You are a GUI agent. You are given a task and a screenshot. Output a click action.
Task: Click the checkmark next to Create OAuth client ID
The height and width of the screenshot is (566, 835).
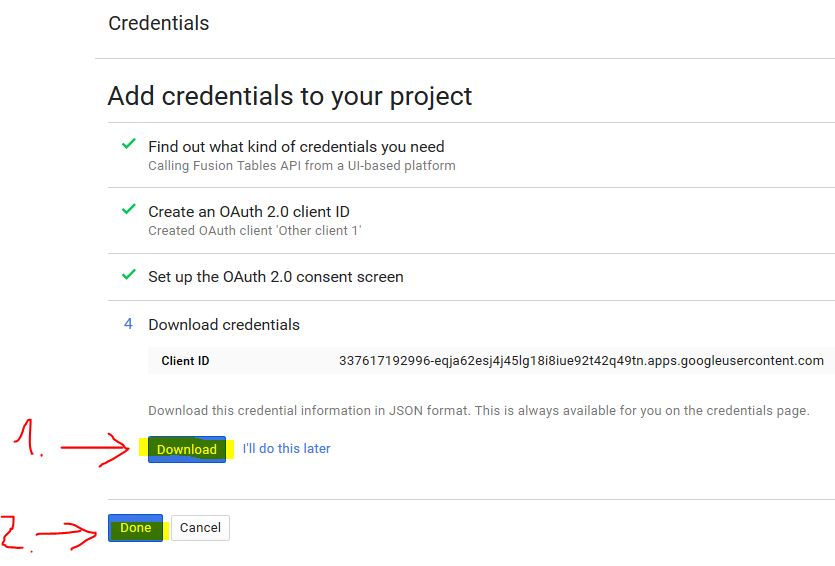(128, 209)
